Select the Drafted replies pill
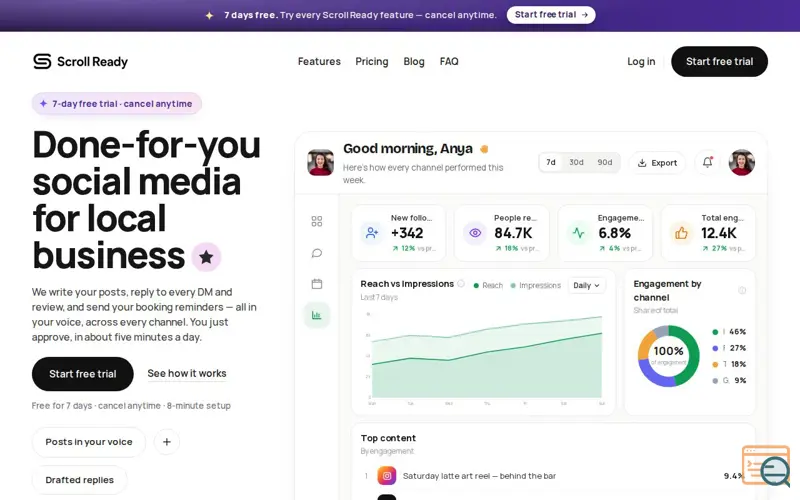Viewport: 800px width, 500px height. (80, 480)
